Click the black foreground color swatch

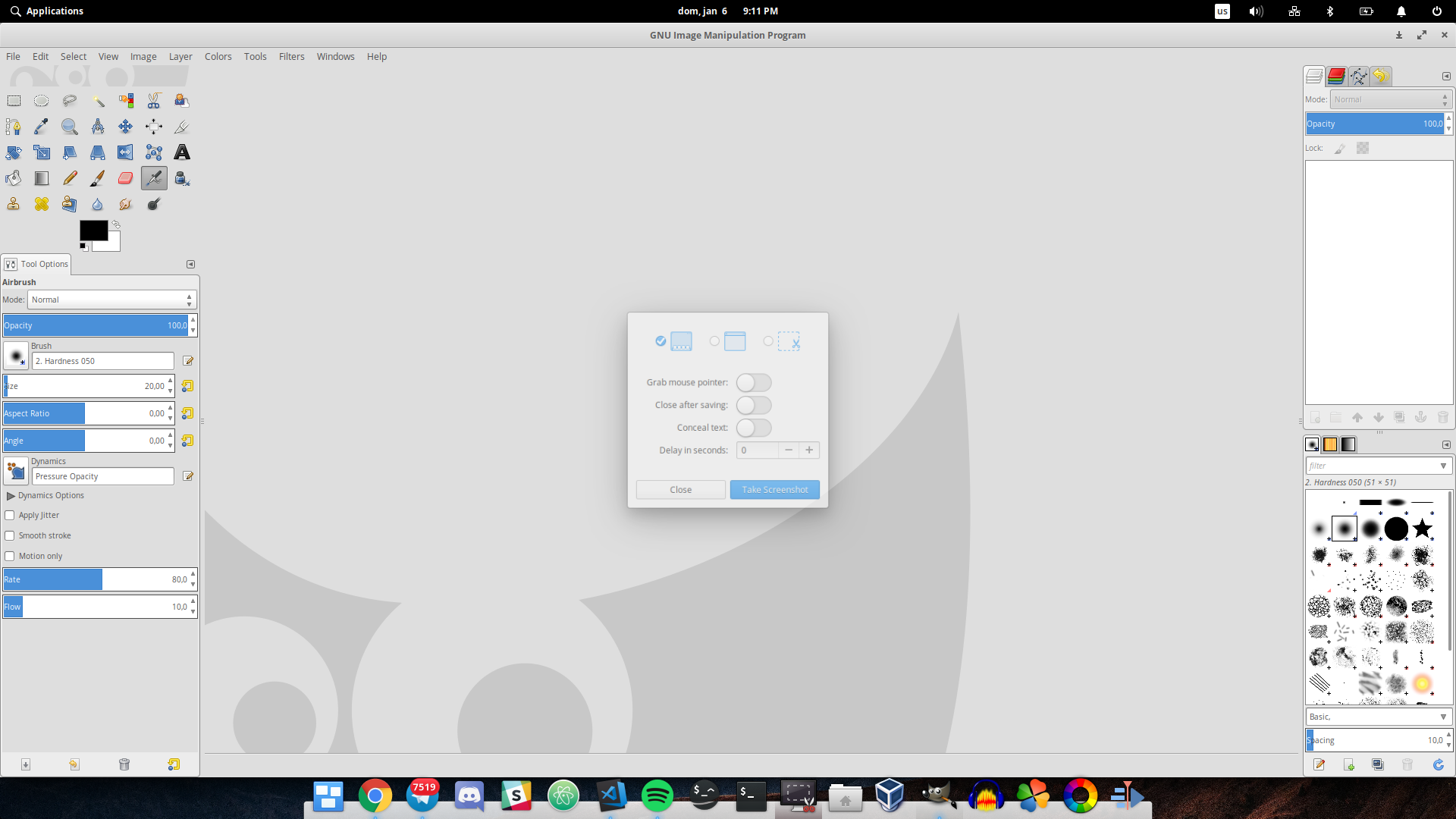(93, 230)
